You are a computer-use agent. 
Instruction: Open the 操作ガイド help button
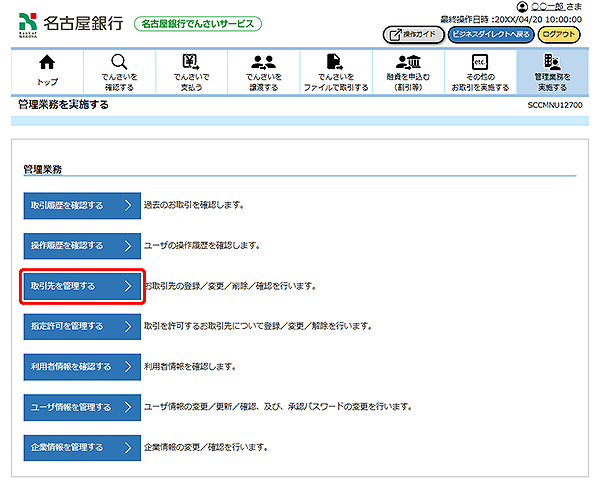click(412, 34)
